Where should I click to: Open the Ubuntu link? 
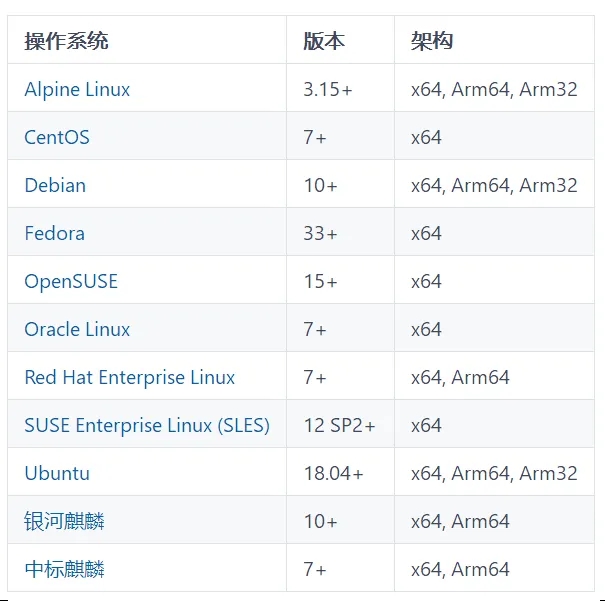(57, 473)
